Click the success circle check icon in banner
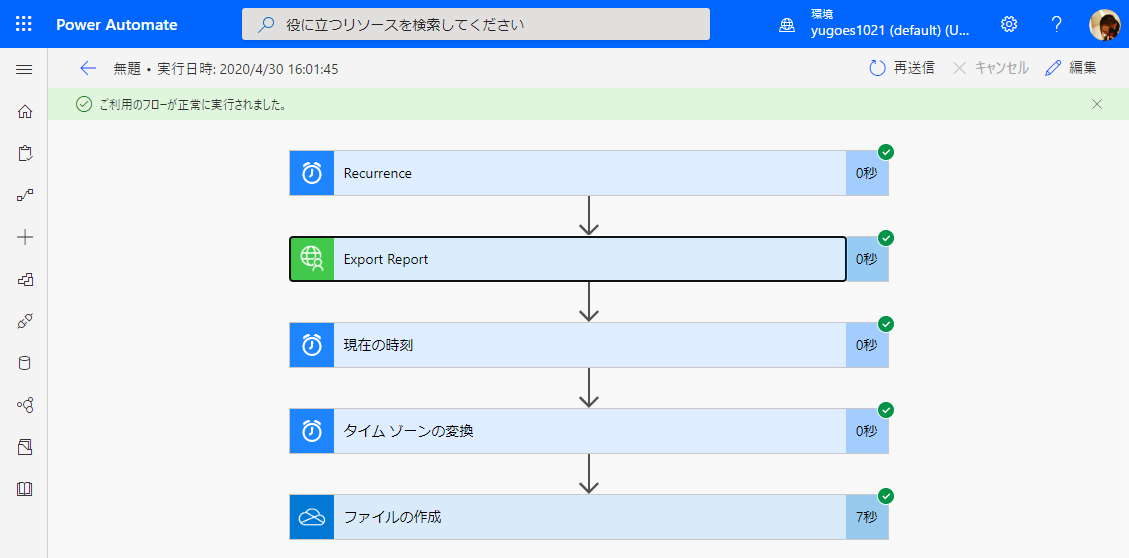Image resolution: width=1129 pixels, height=558 pixels. point(84,104)
